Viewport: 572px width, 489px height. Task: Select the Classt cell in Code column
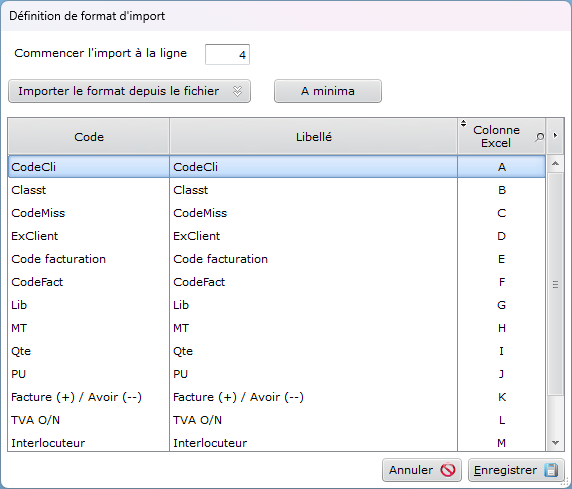tap(89, 190)
